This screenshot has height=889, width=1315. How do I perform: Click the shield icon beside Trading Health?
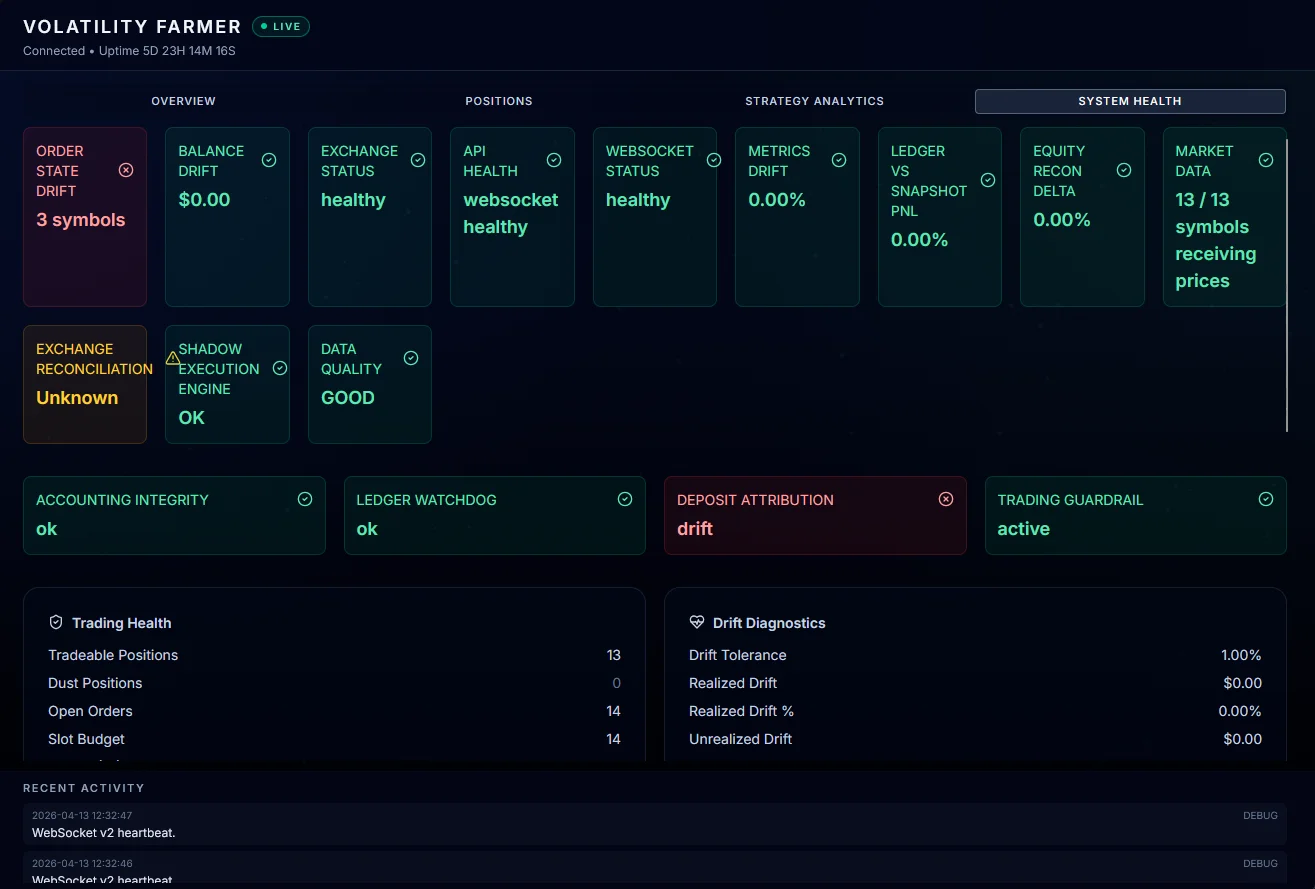coord(56,622)
